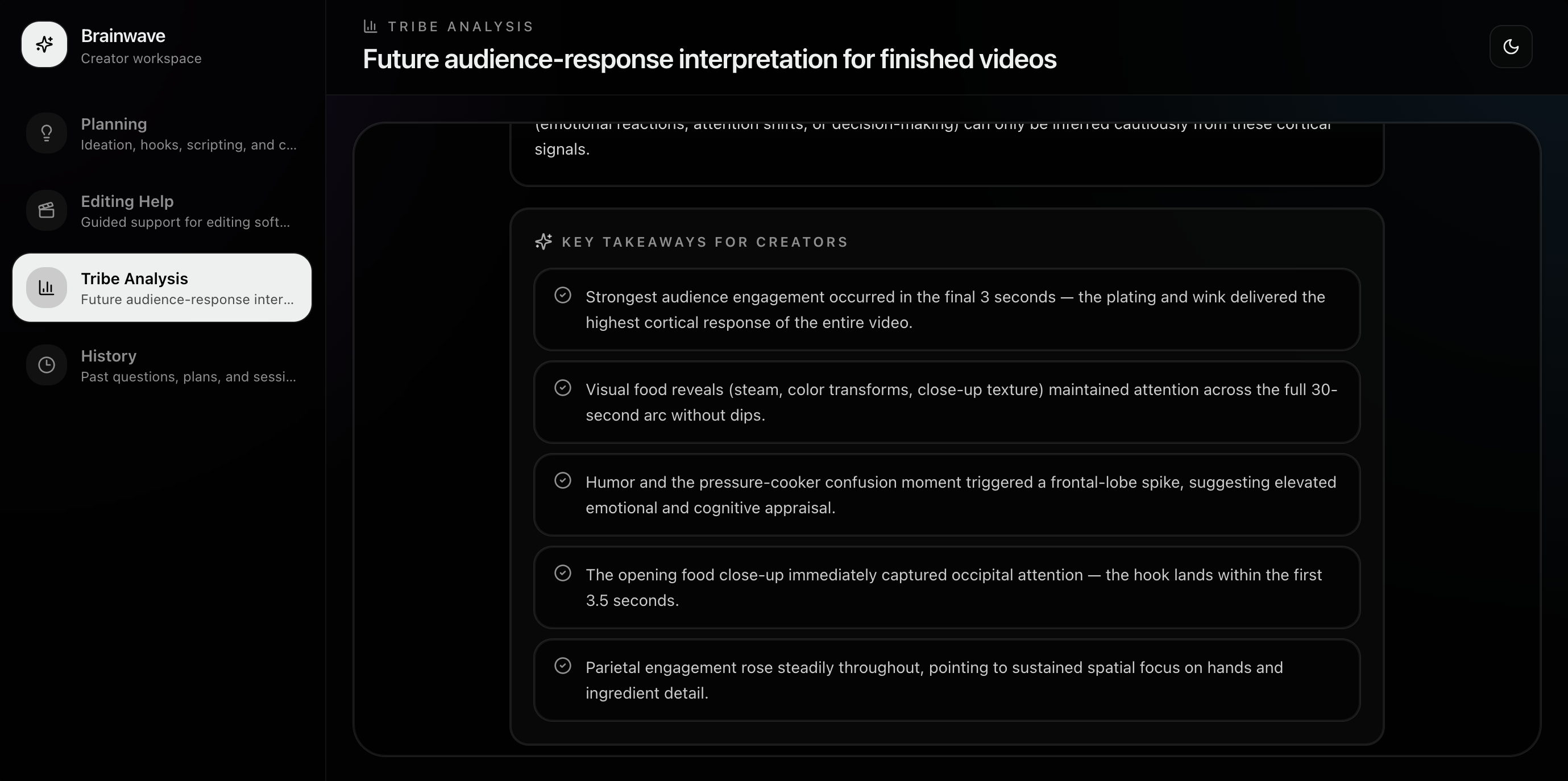This screenshot has width=1568, height=781.
Task: Click check icon on pressure-cooker humor takeaway
Action: coord(562,480)
